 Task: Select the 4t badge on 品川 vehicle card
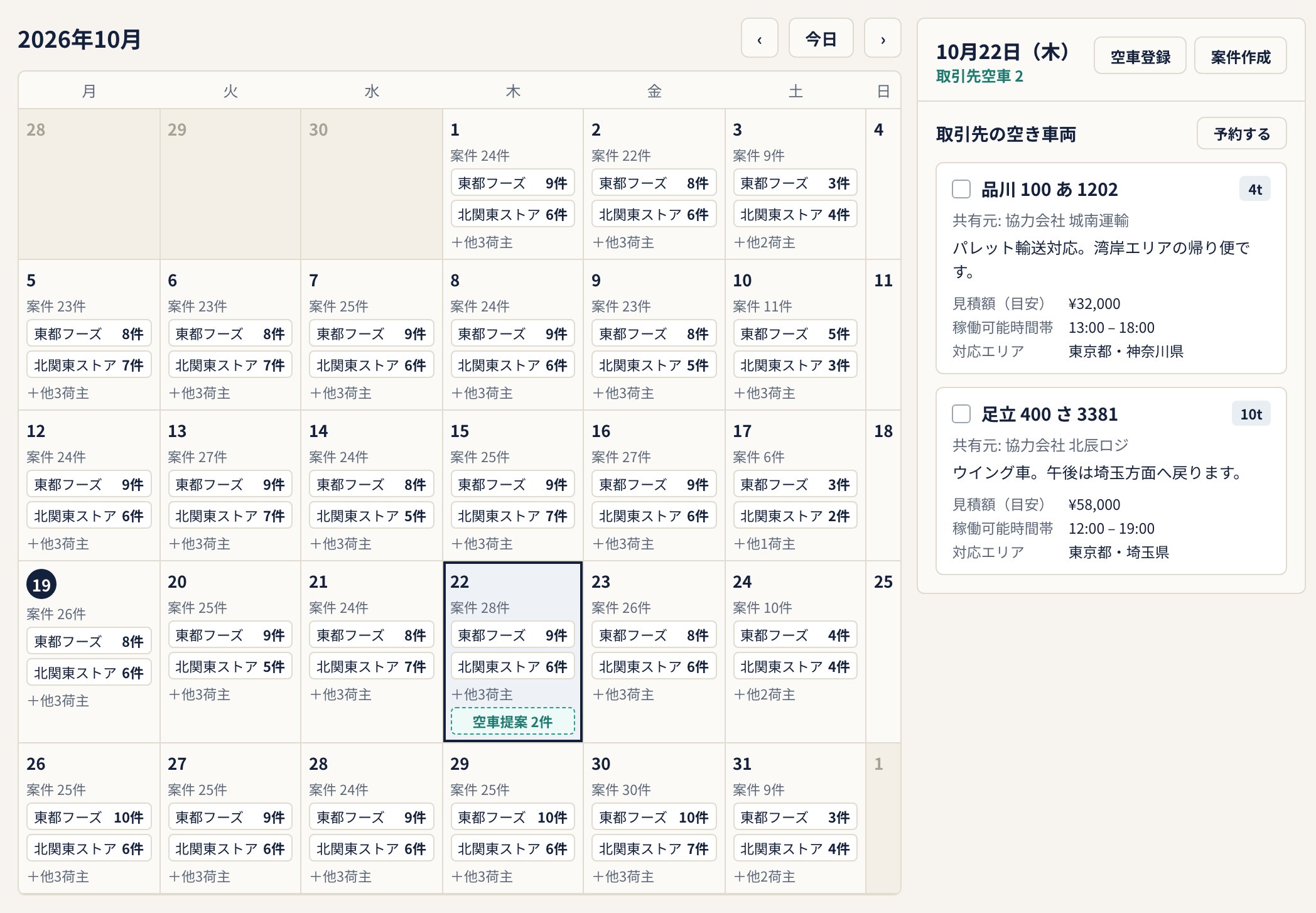1254,189
